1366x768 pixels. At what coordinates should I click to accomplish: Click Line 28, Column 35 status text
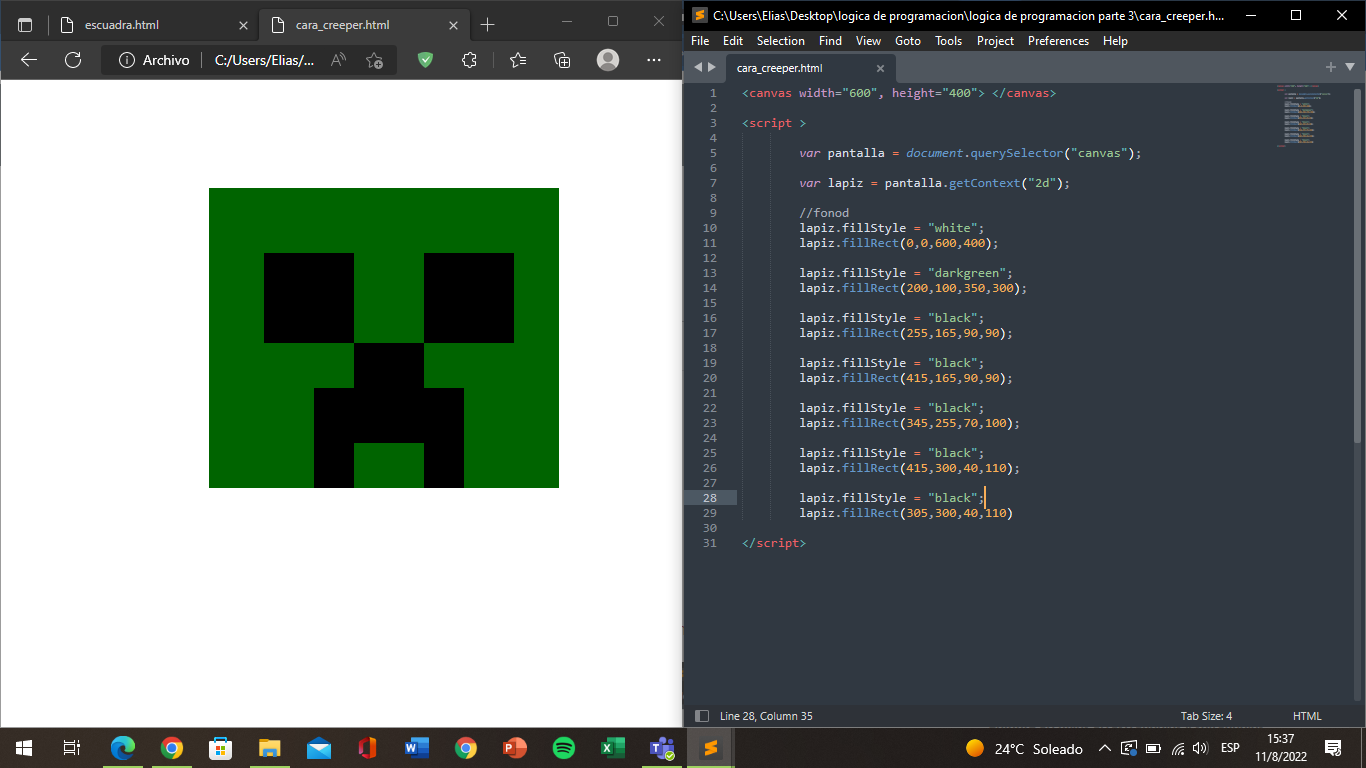[766, 716]
